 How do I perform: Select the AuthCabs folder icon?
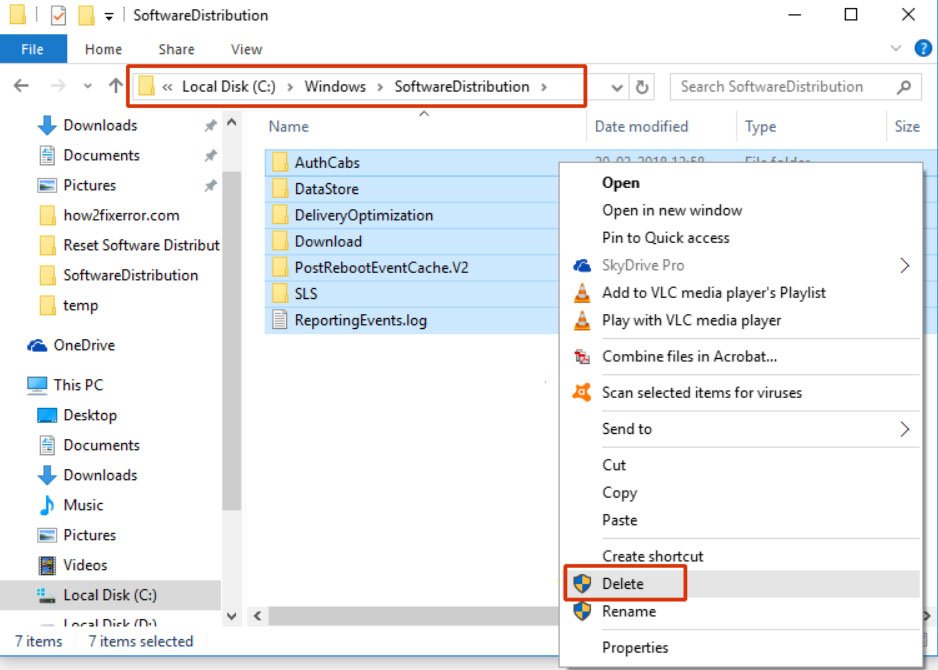point(279,162)
